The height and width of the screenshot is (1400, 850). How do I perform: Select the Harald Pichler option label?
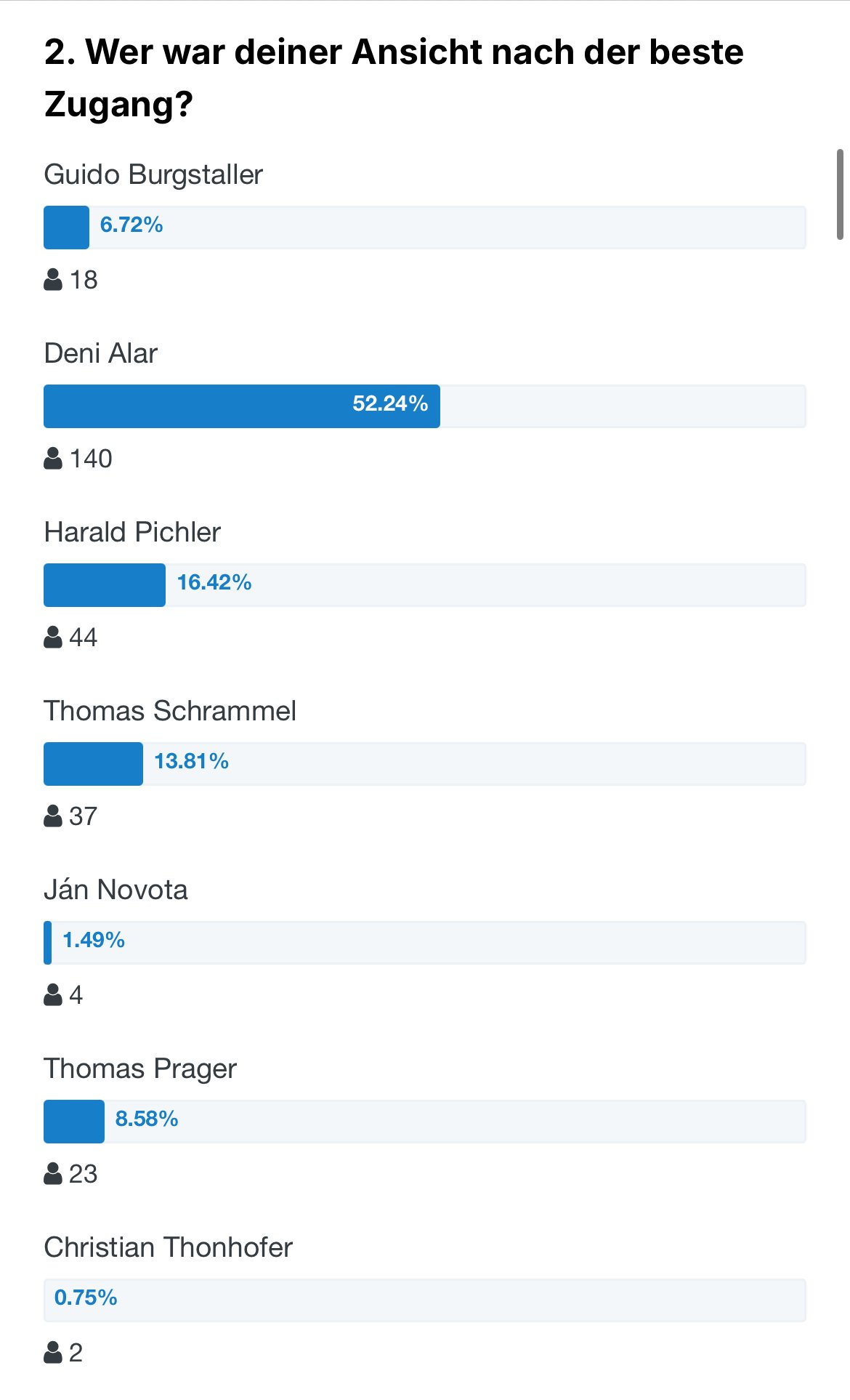coord(132,532)
